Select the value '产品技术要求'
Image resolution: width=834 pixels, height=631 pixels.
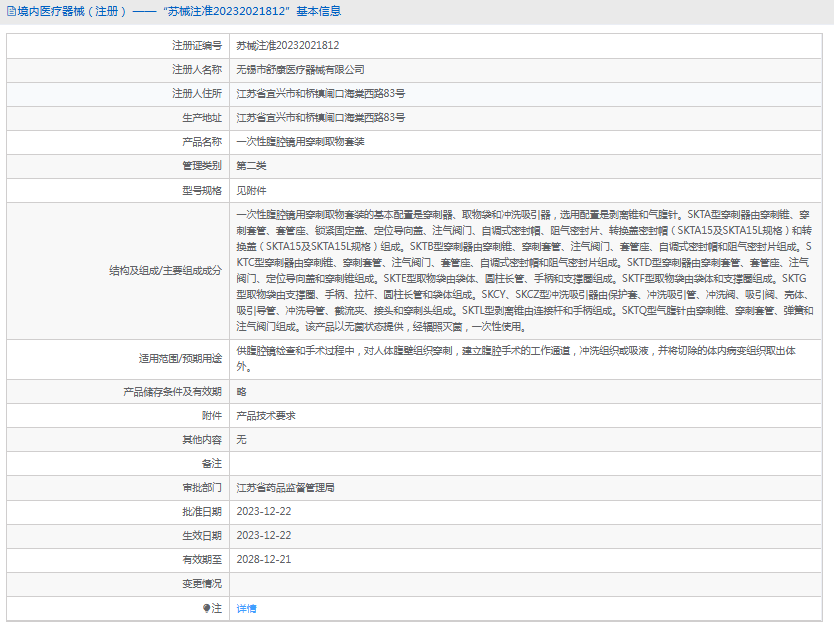coord(266,416)
